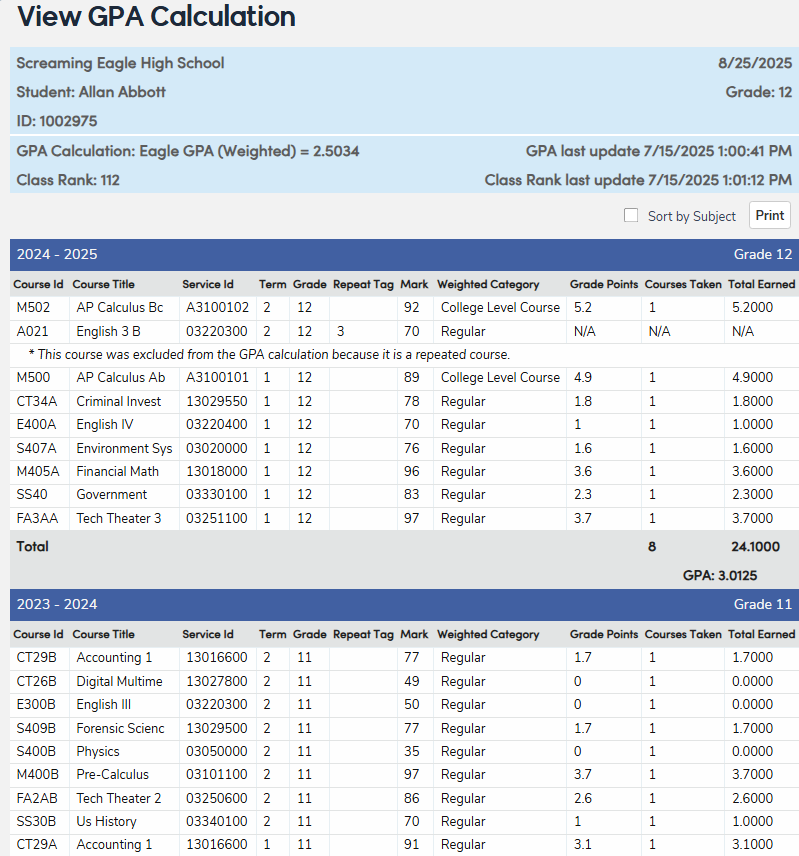Click the Class Rank last update timestamp
Image resolution: width=799 pixels, height=856 pixels.
(638, 180)
